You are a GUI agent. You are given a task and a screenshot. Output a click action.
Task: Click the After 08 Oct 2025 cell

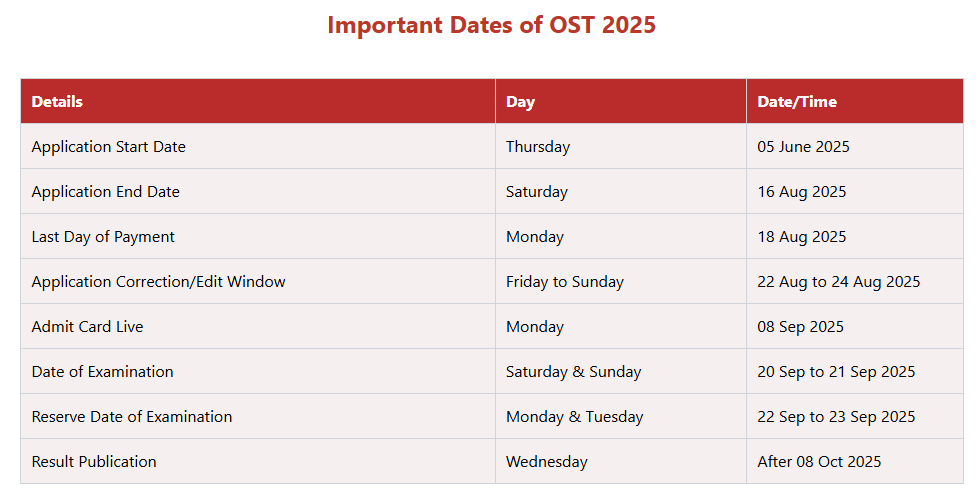[819, 462]
